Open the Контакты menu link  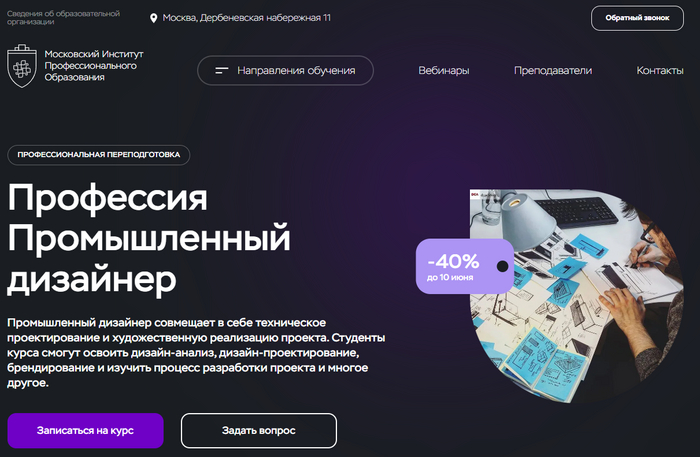coord(660,71)
